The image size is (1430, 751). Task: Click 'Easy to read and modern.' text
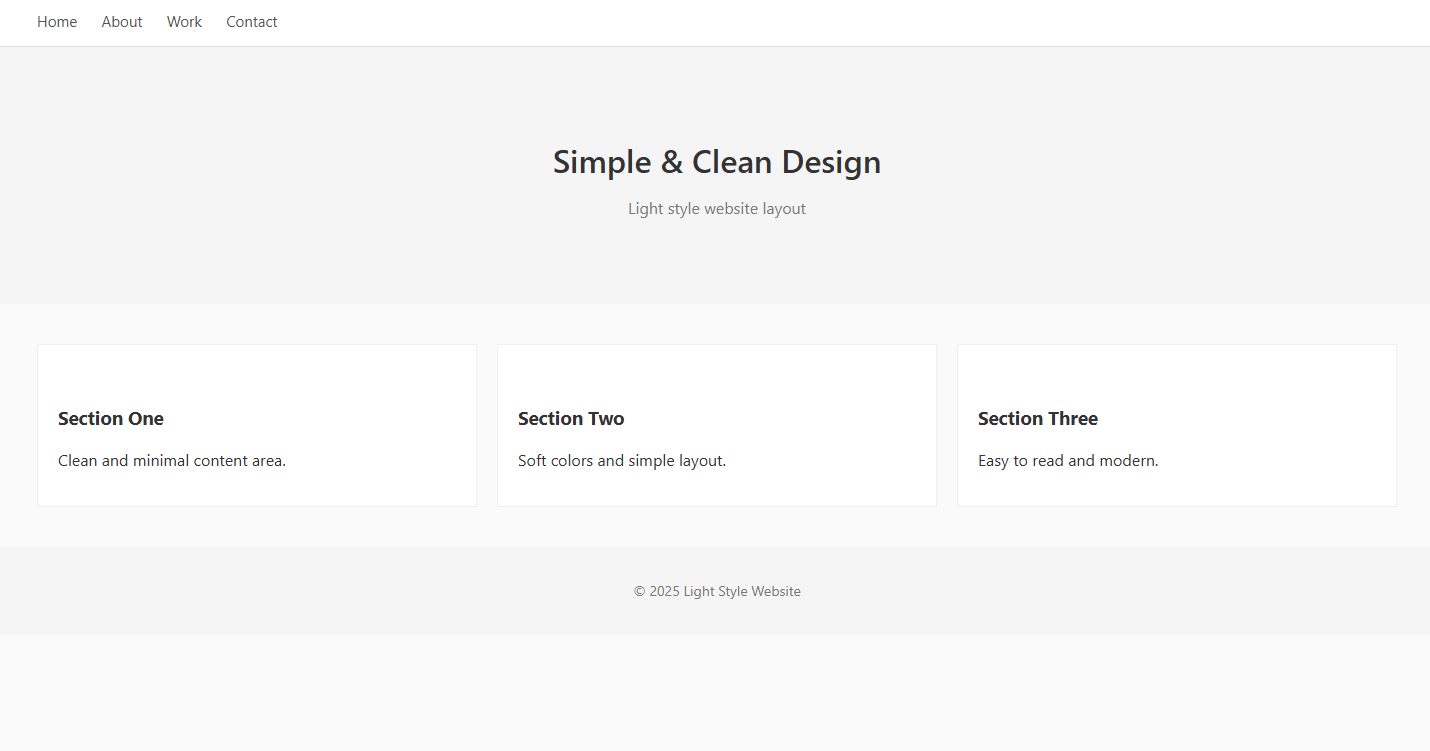coord(1068,461)
